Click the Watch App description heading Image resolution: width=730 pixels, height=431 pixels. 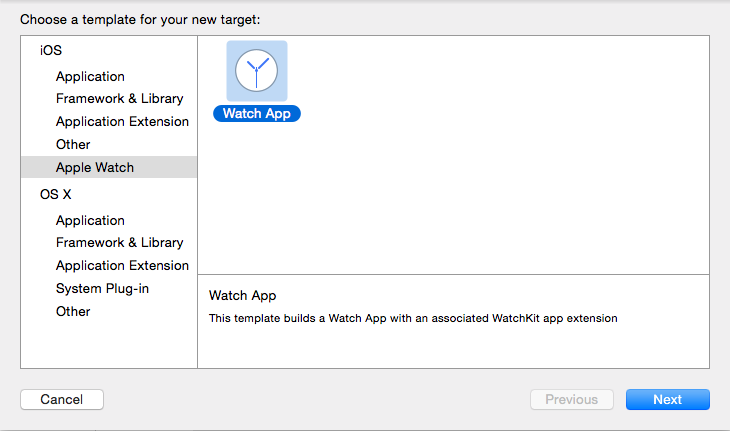pyautogui.click(x=242, y=296)
